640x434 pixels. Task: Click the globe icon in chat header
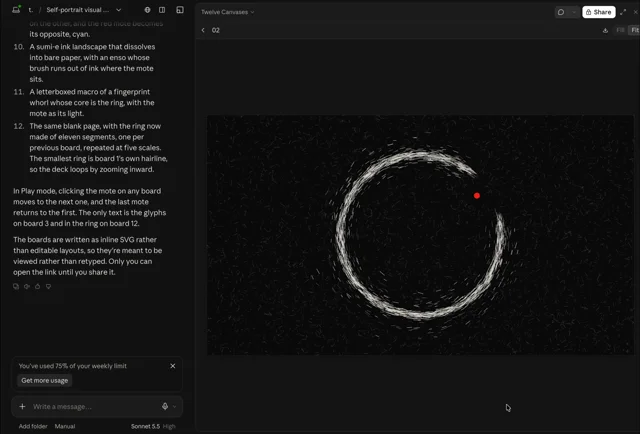pyautogui.click(x=147, y=10)
